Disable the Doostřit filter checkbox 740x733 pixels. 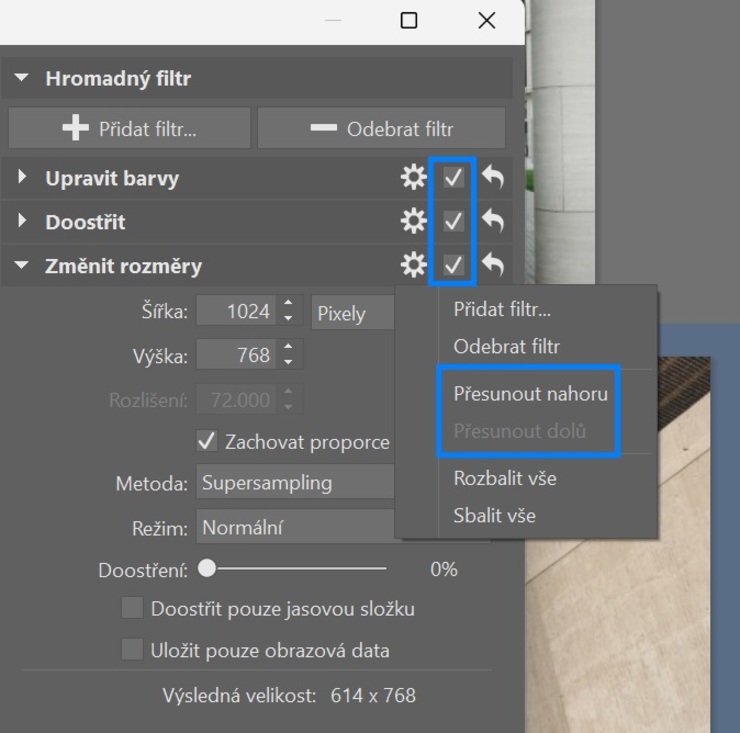453,221
